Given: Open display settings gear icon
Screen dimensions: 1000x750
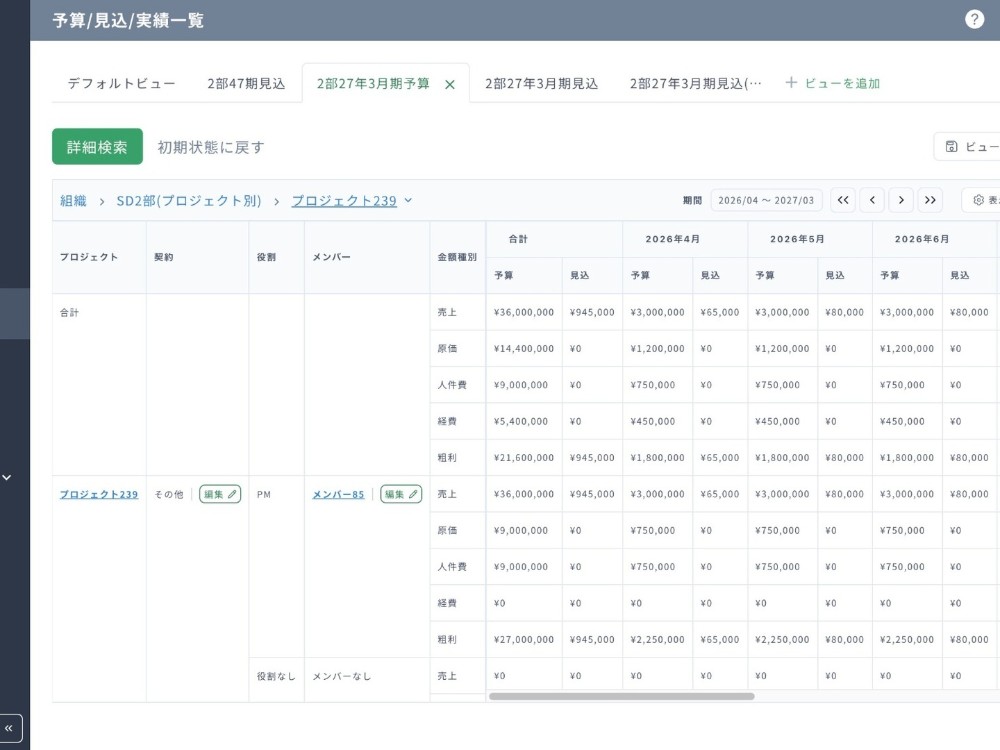Looking at the screenshot, I should (978, 200).
